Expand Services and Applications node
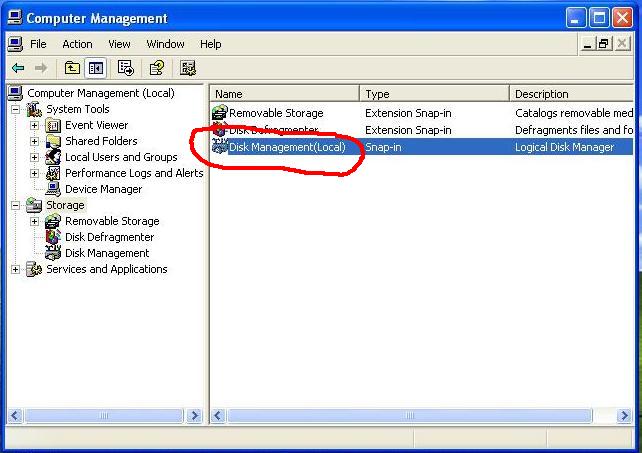Screen dimensions: 642x453 click(16, 269)
